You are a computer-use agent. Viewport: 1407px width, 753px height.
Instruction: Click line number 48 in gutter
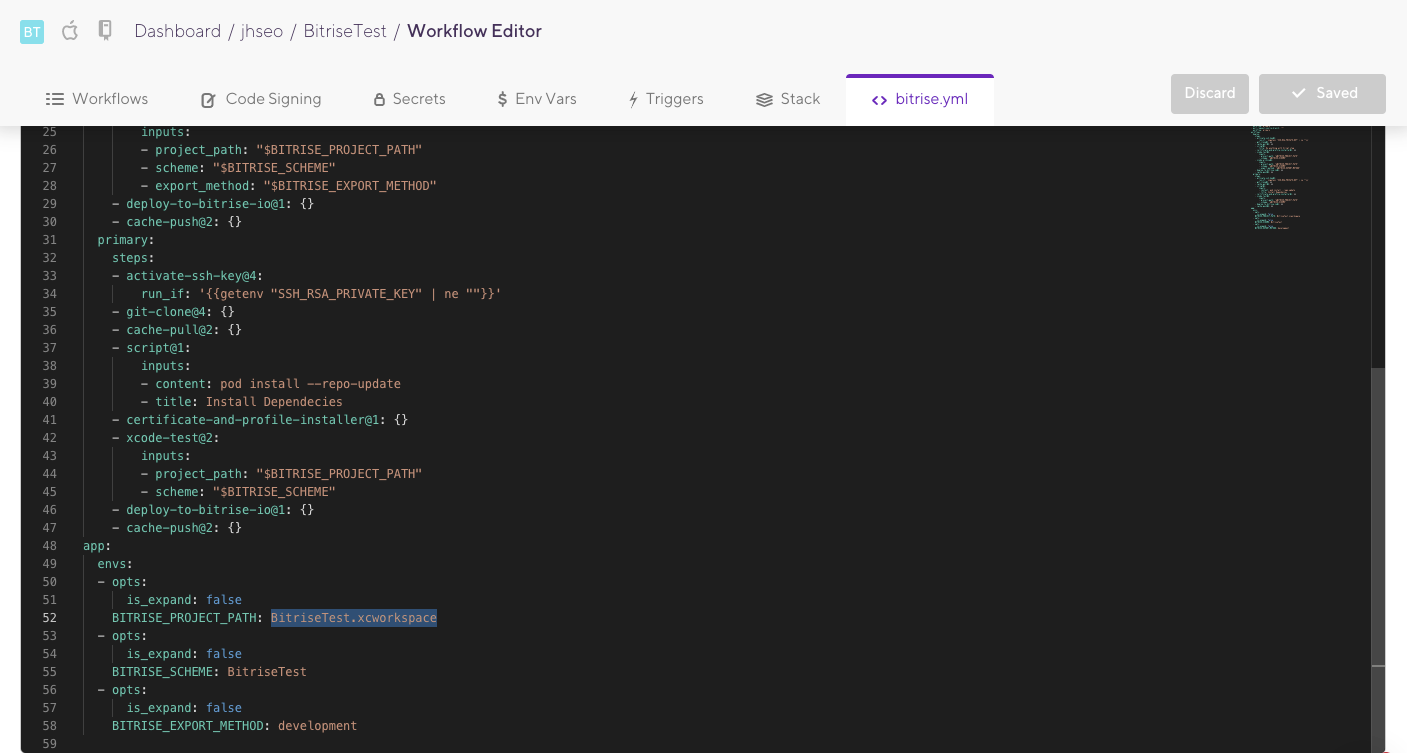point(49,546)
